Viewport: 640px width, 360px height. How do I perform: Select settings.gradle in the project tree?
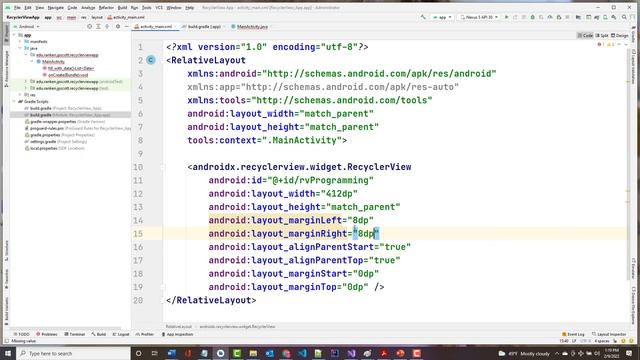click(43, 142)
